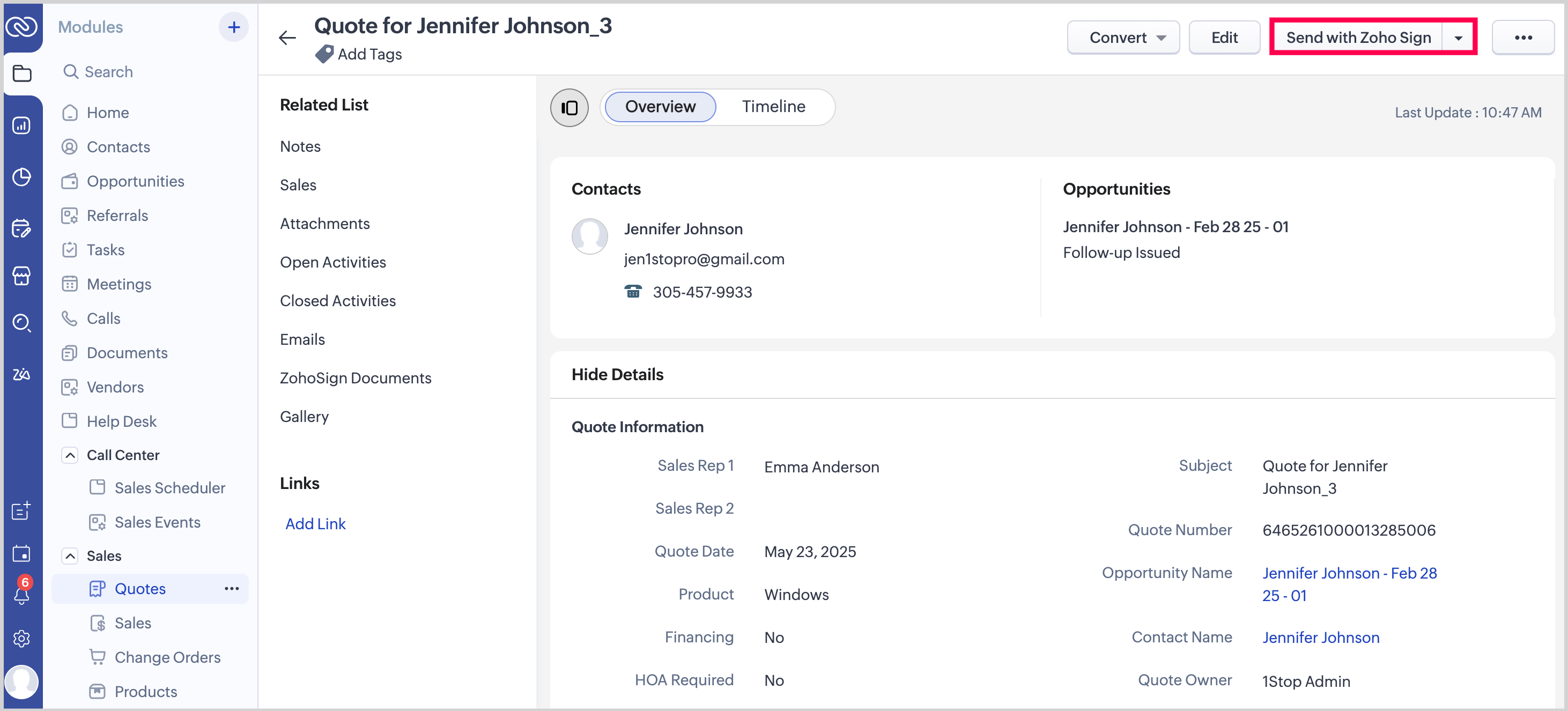Click the back arrow icon
The width and height of the screenshot is (1568, 711).
pyautogui.click(x=287, y=38)
